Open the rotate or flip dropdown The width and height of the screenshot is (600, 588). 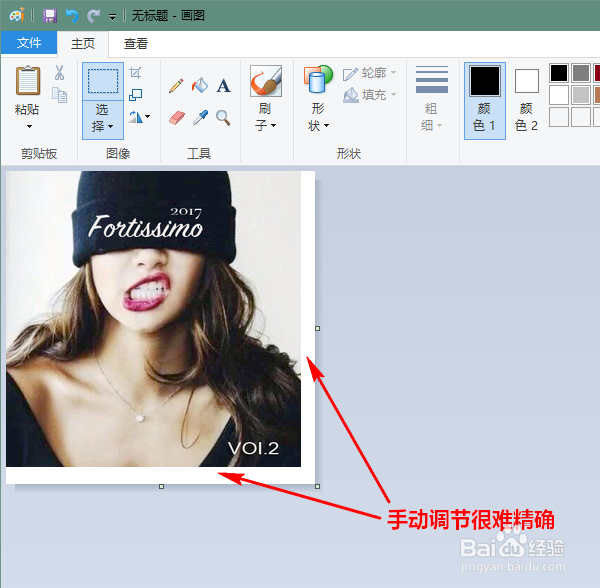point(139,117)
